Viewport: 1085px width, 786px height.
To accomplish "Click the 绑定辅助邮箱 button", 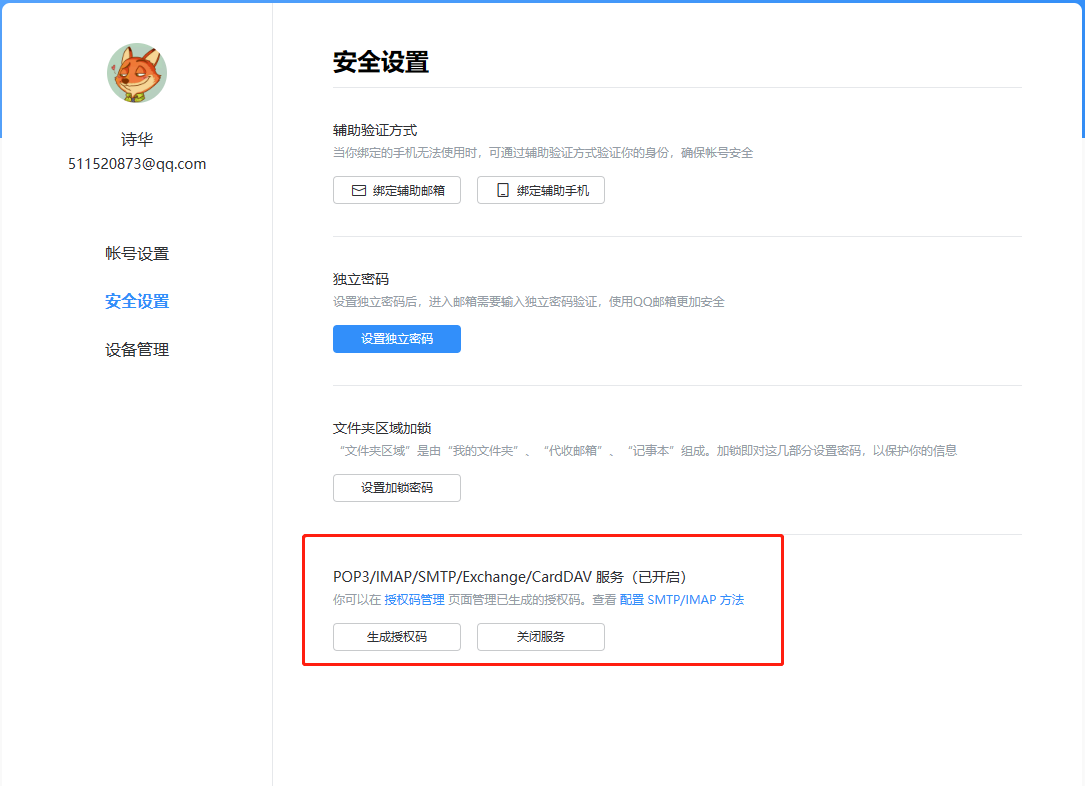I will [x=397, y=190].
